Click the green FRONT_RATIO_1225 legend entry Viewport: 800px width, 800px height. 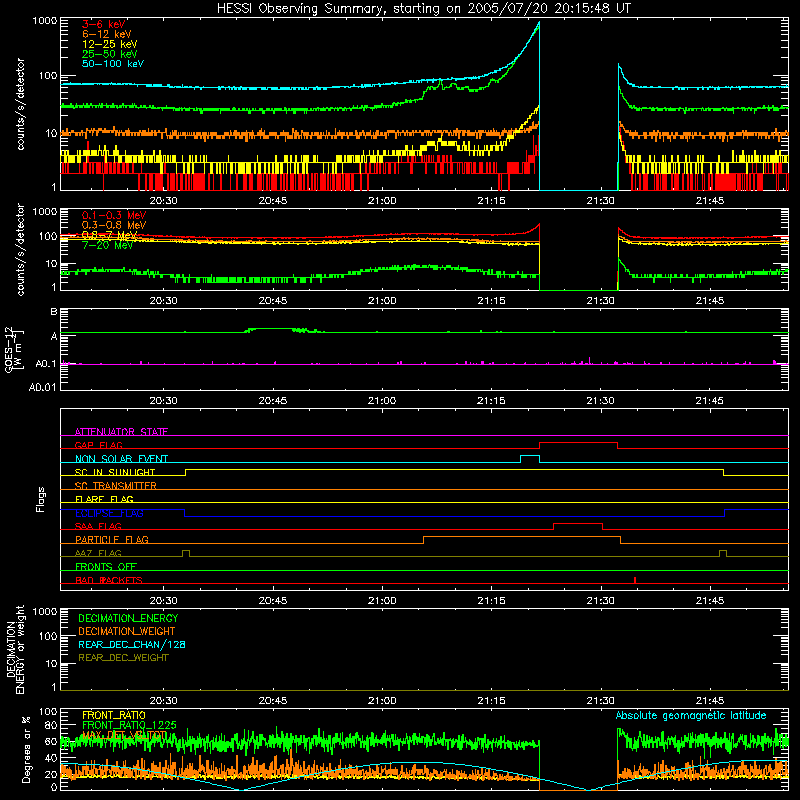[x=129, y=725]
